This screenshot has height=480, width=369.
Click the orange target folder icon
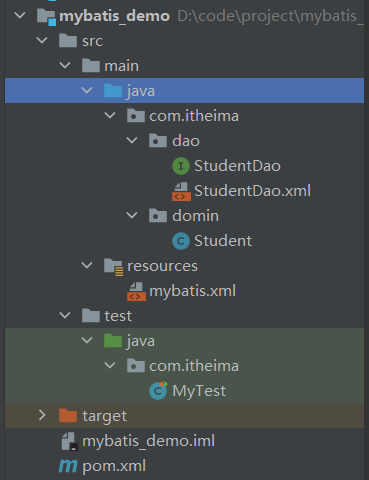[68, 416]
